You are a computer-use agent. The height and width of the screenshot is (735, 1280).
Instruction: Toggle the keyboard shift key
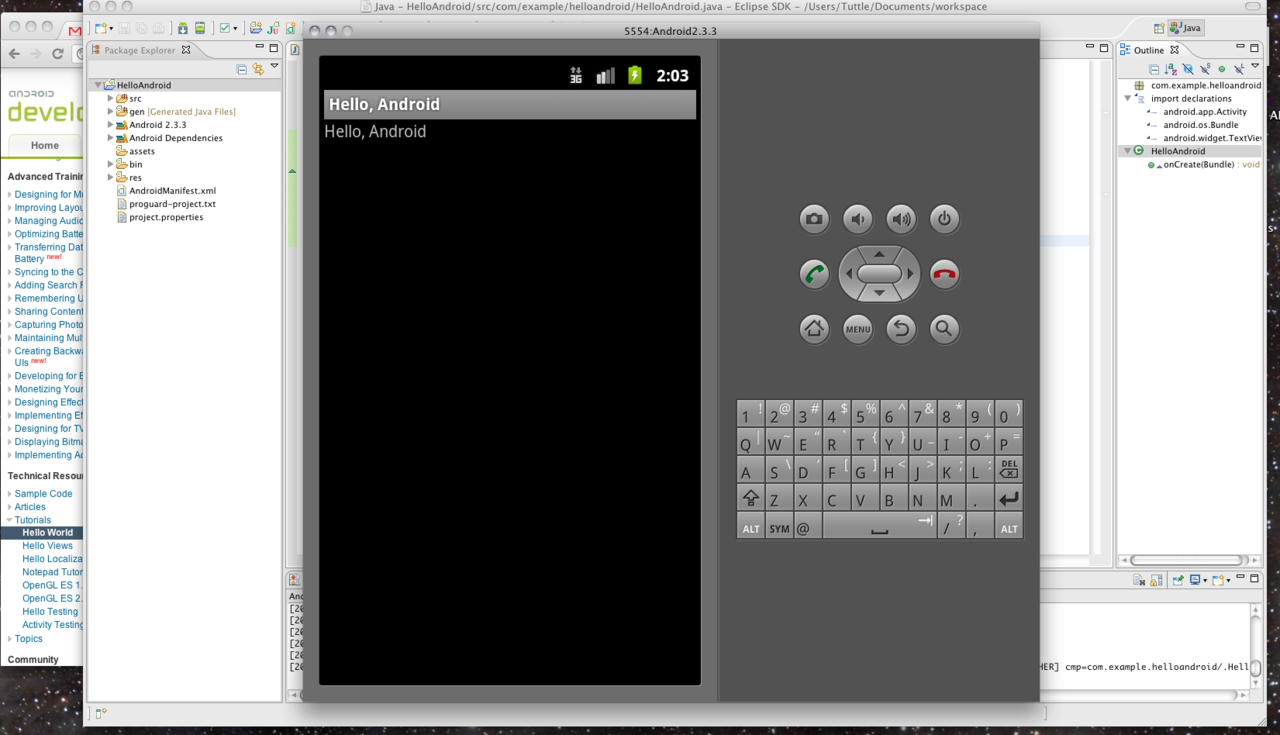[750, 498]
